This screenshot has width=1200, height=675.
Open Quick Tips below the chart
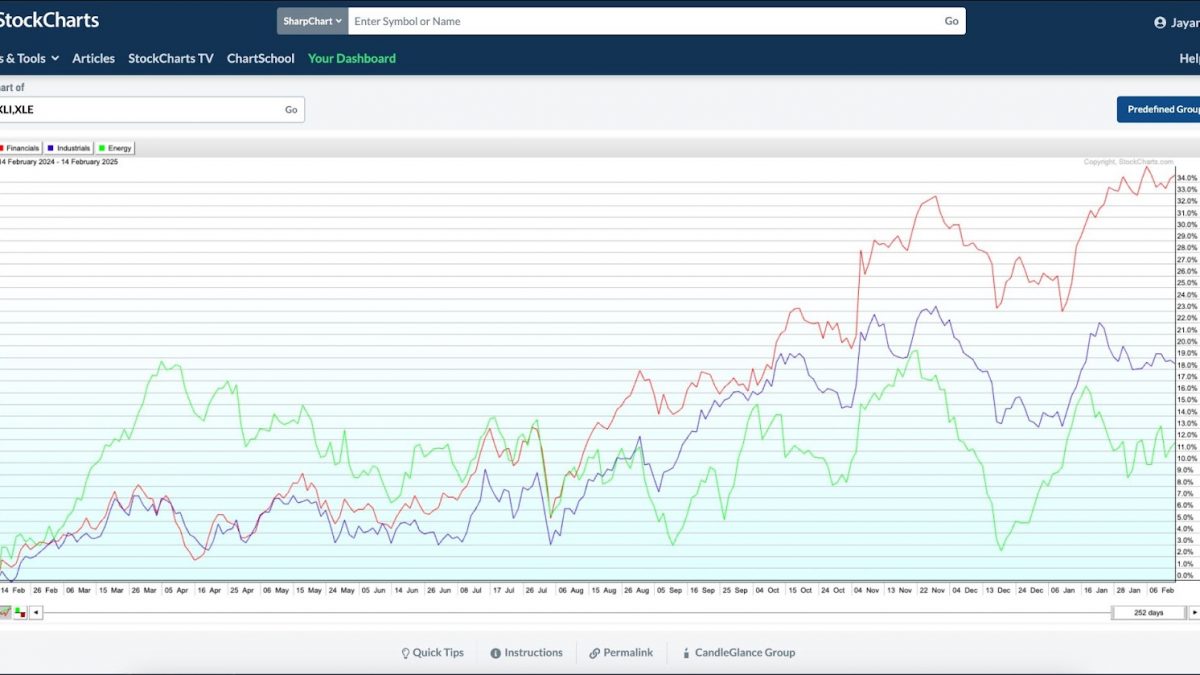[x=433, y=653]
